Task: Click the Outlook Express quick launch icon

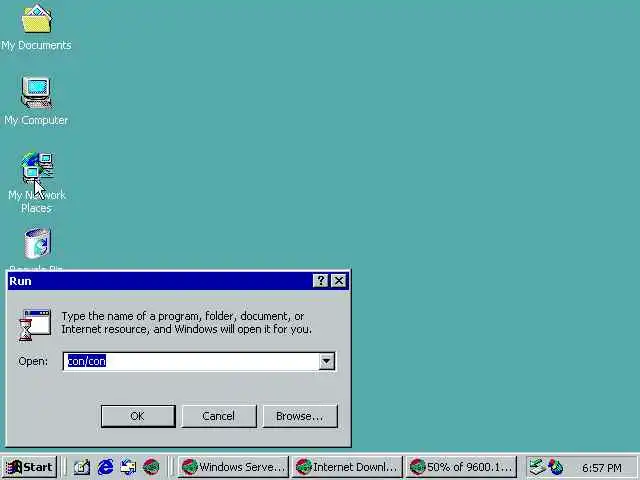Action: click(x=128, y=467)
